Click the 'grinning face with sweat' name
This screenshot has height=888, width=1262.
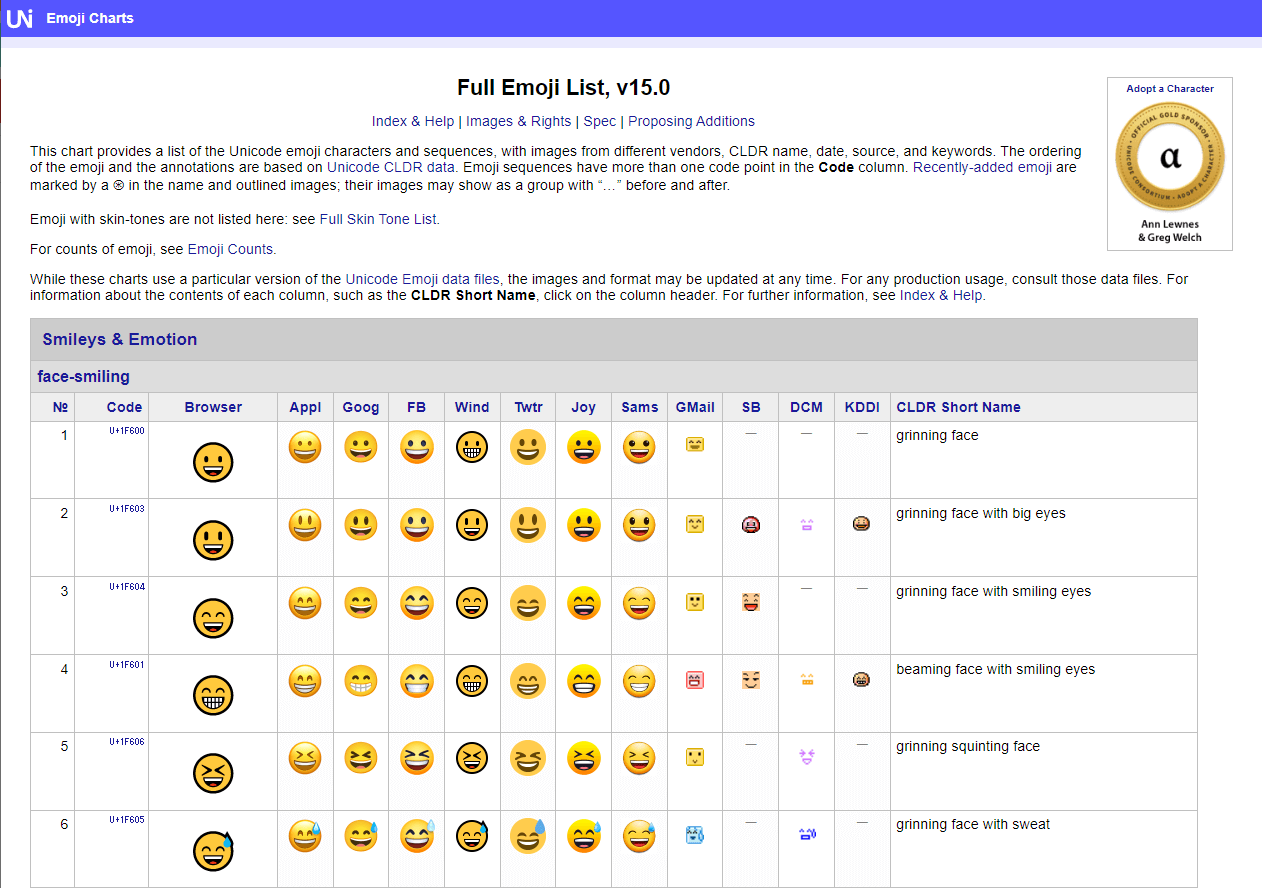click(x=973, y=824)
